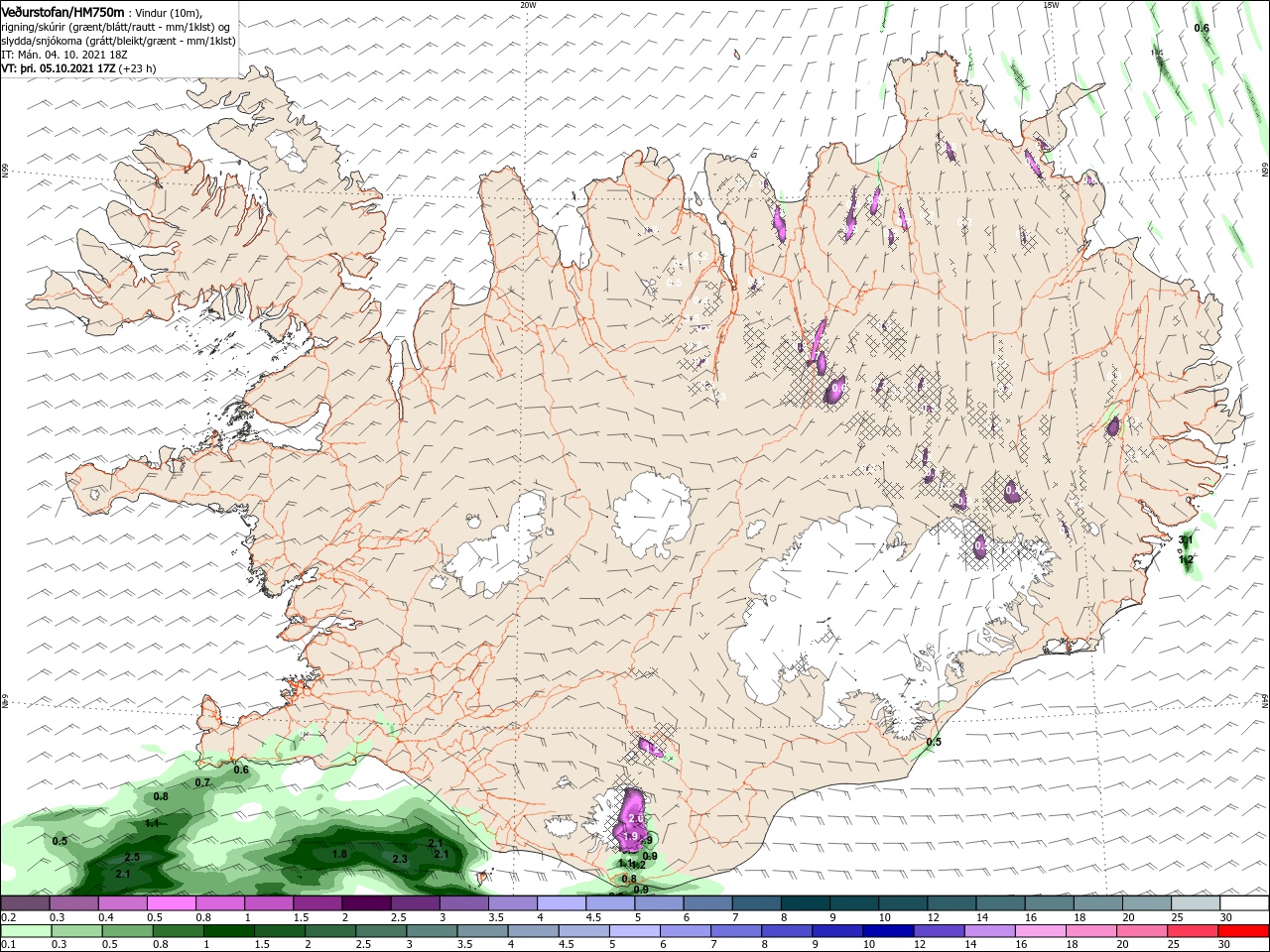Pick the light pink rain swatch labeled 16
Screen dimensions: 1270x952
coord(1041,931)
